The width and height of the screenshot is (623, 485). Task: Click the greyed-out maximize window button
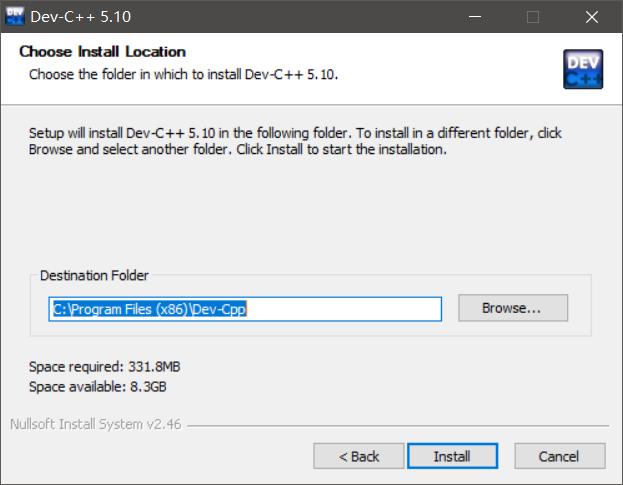(x=532, y=17)
